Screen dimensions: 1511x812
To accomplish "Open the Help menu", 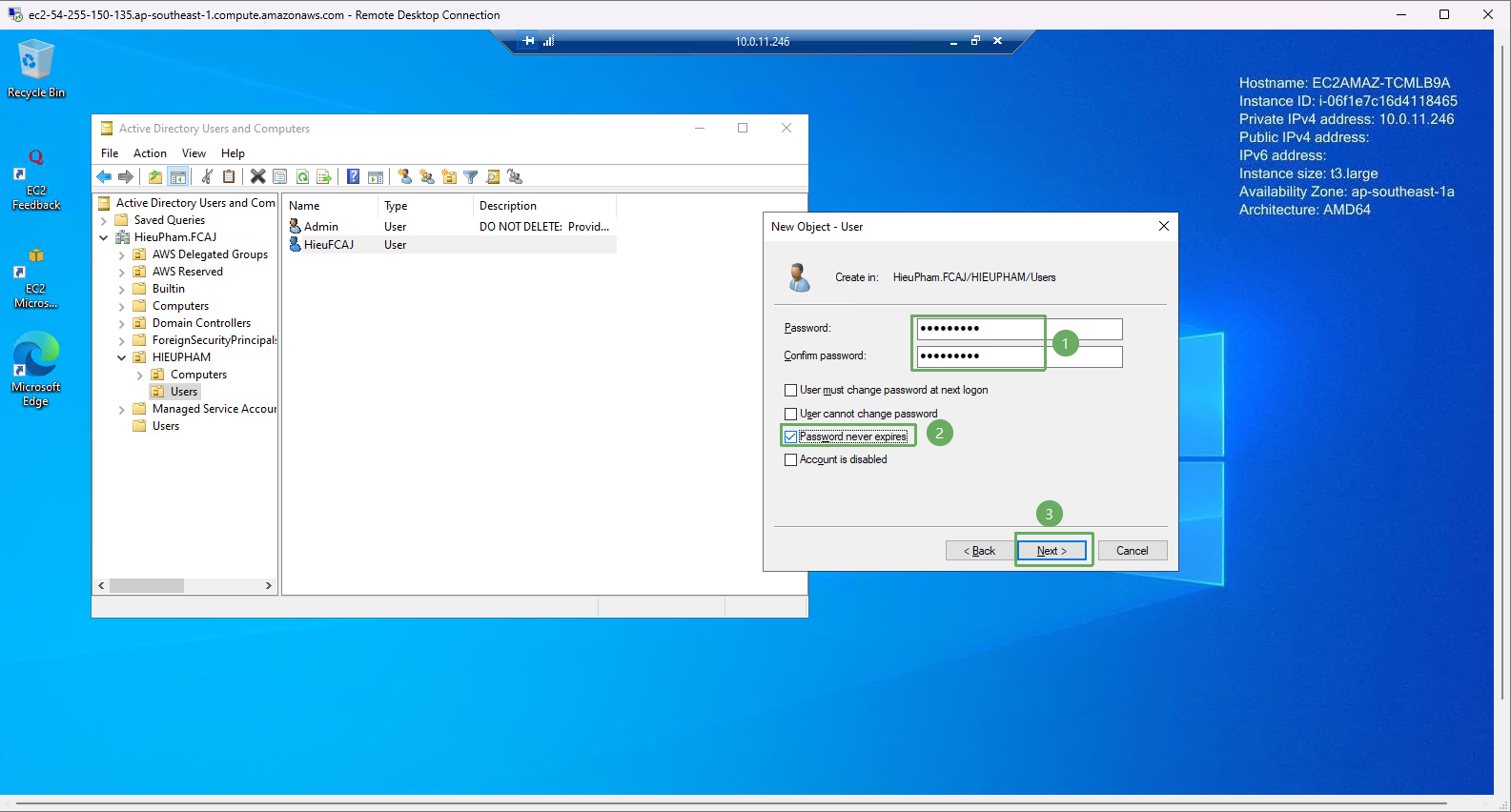I will coord(233,153).
